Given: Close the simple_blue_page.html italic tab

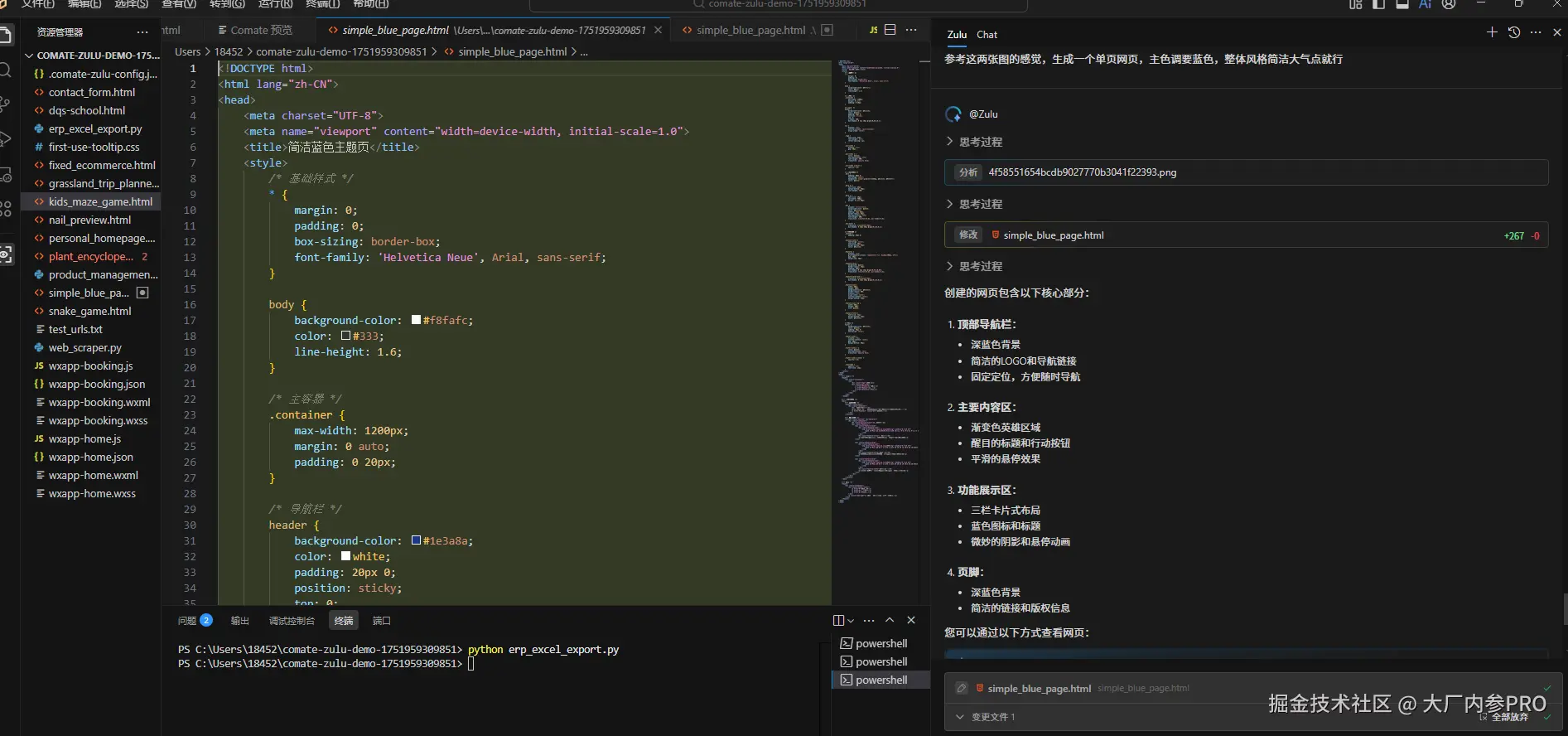Looking at the screenshot, I should [x=658, y=30].
